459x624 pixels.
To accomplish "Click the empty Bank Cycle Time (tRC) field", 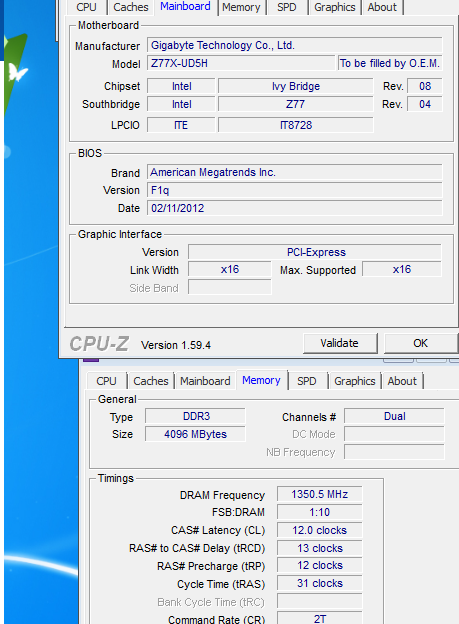I will pos(320,601).
